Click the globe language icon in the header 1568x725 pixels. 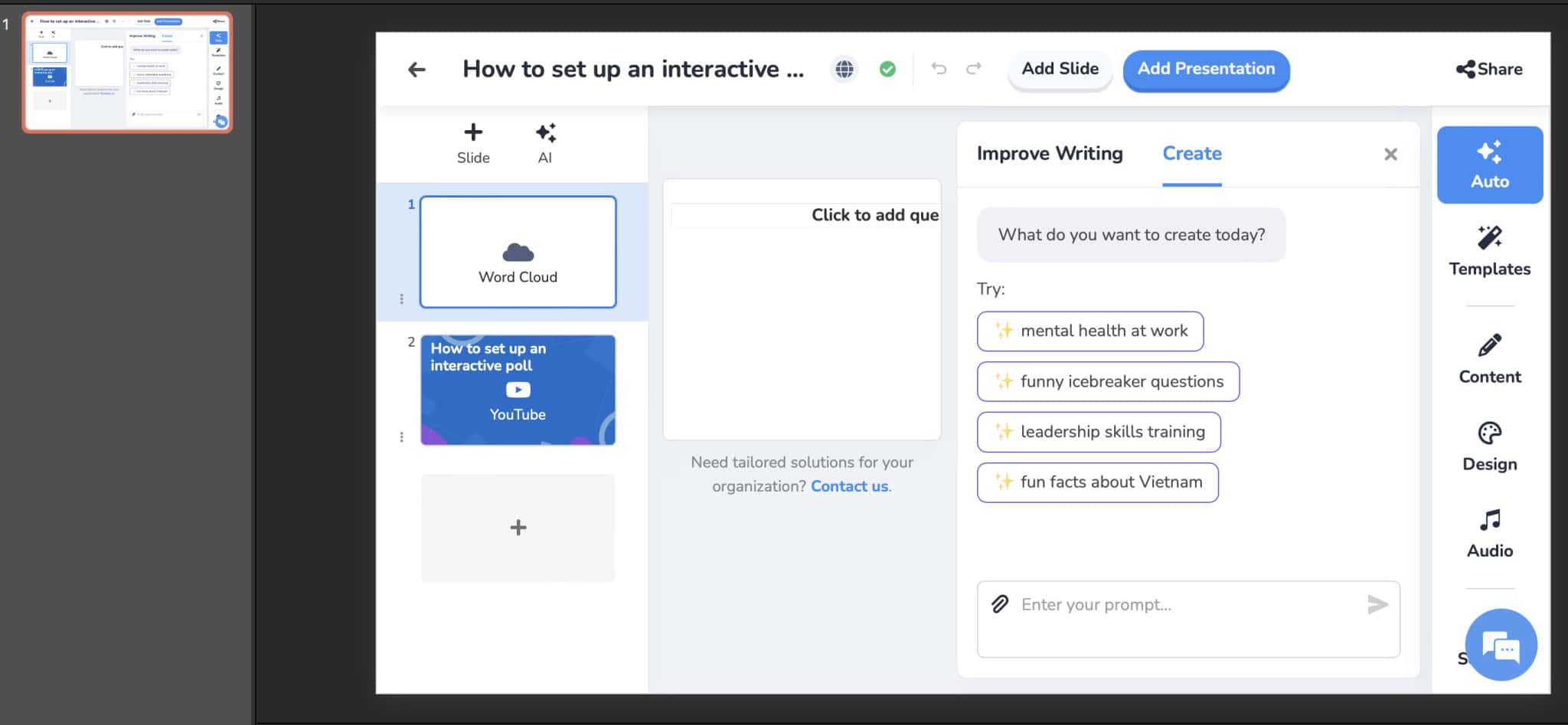(844, 68)
